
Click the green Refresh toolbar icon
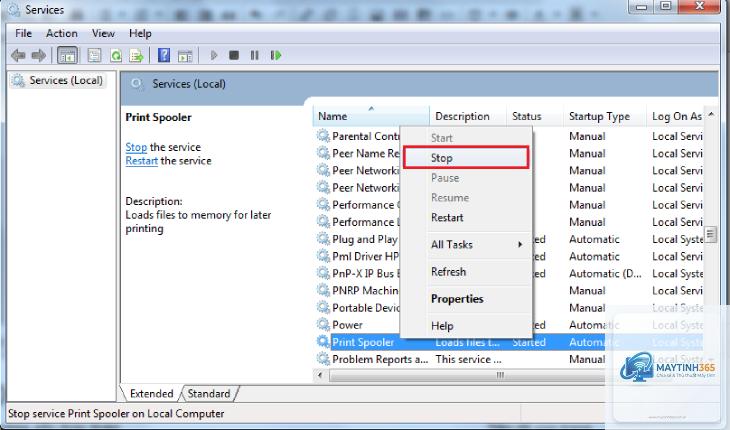(x=115, y=56)
